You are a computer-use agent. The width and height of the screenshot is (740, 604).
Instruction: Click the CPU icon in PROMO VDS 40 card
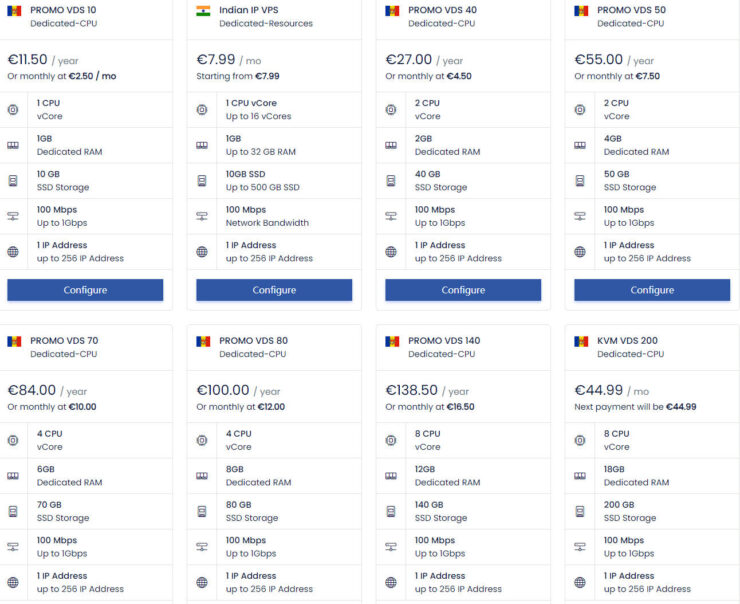[x=391, y=109]
